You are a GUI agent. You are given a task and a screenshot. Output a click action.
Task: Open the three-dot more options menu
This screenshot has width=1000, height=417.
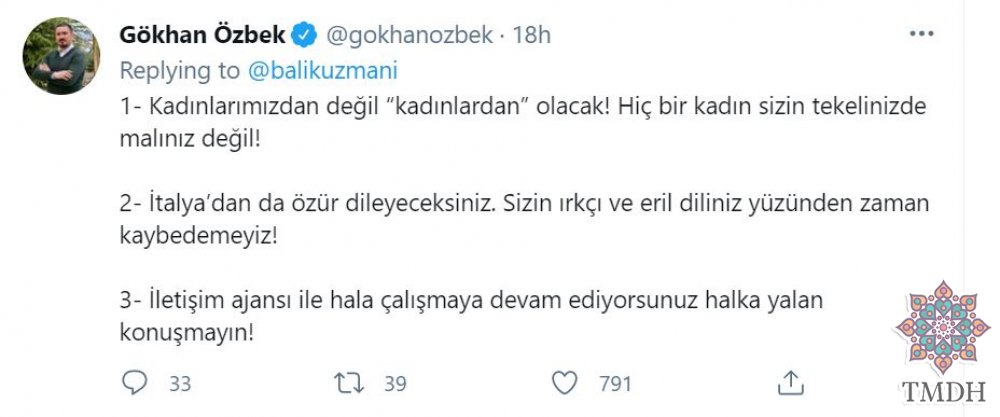922,34
